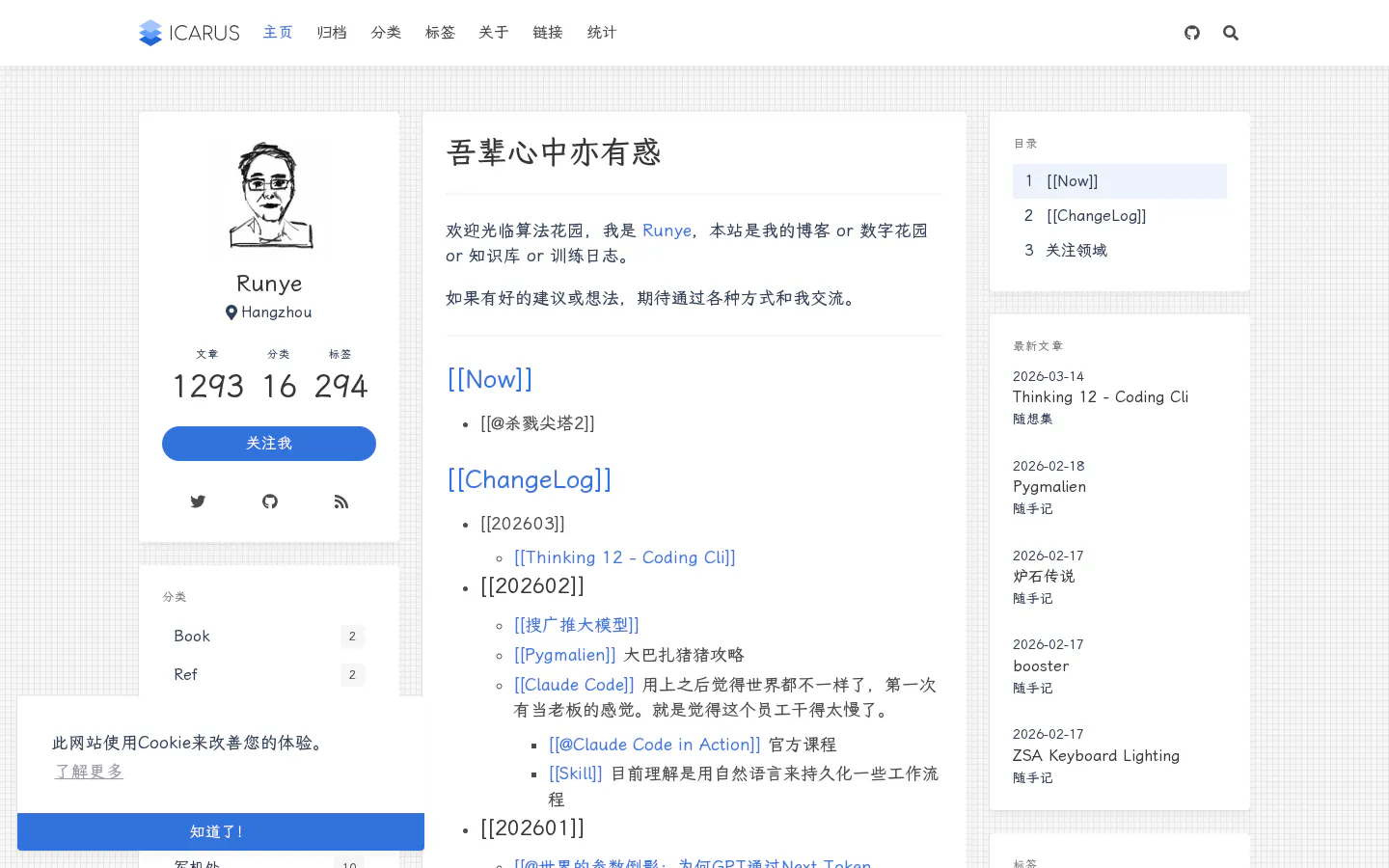Click the ICARUS logo in the navbar
The height and width of the screenshot is (868, 1389).
click(189, 33)
